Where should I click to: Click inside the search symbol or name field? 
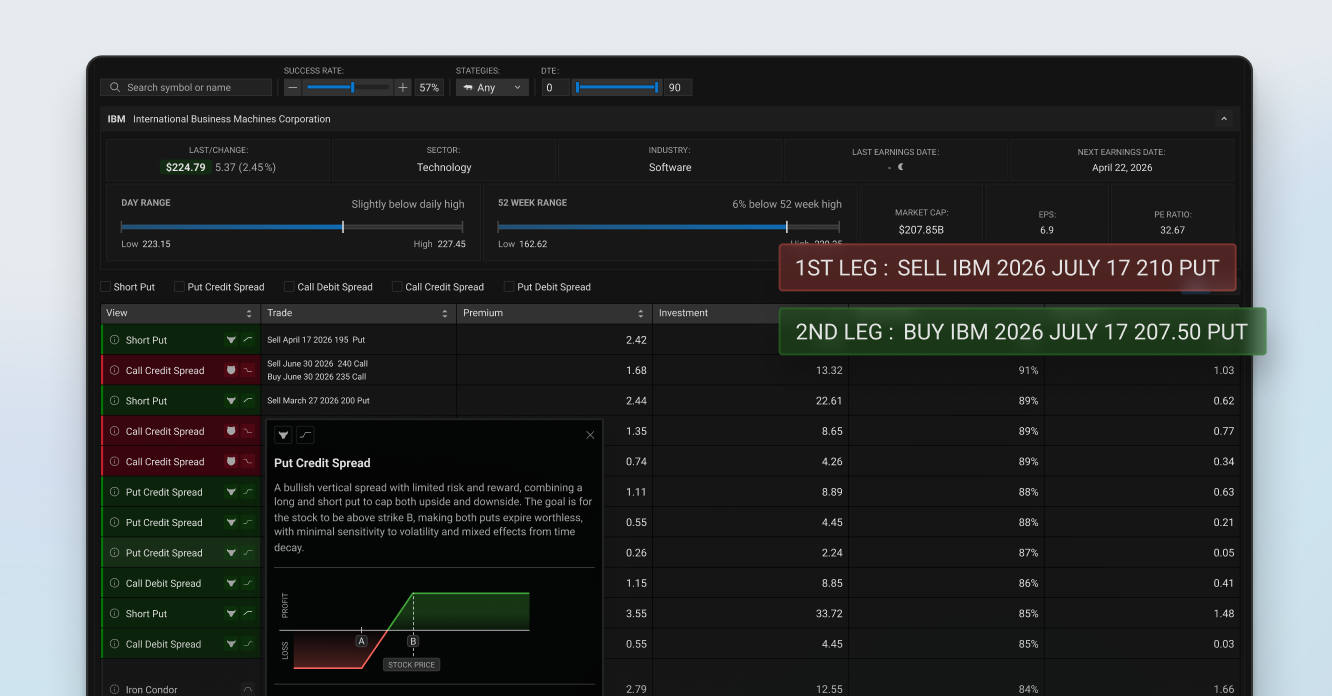point(190,87)
